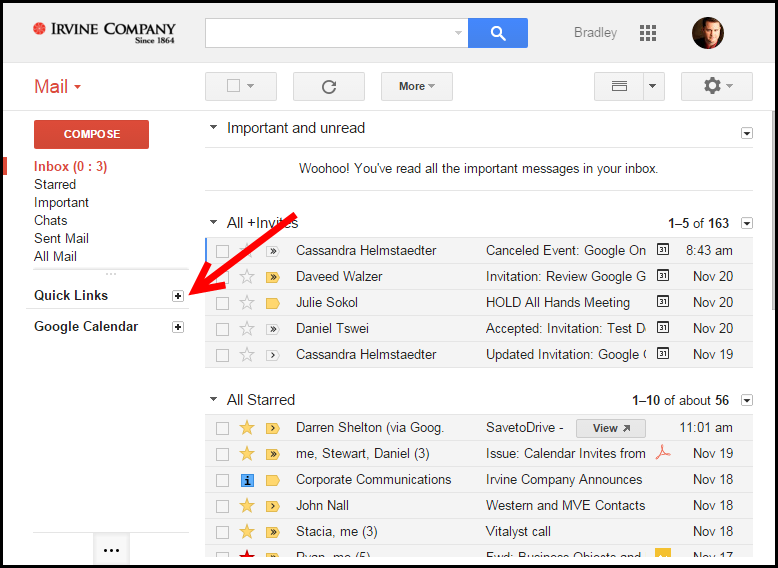This screenshot has width=778, height=568.
Task: Open Important and unread section options menu
Action: pyautogui.click(x=747, y=133)
